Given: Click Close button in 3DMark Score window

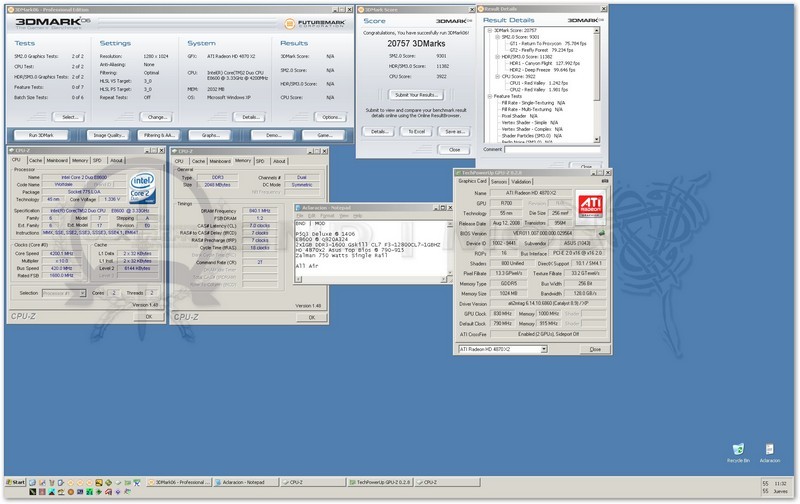Looking at the screenshot, I should (x=454, y=150).
